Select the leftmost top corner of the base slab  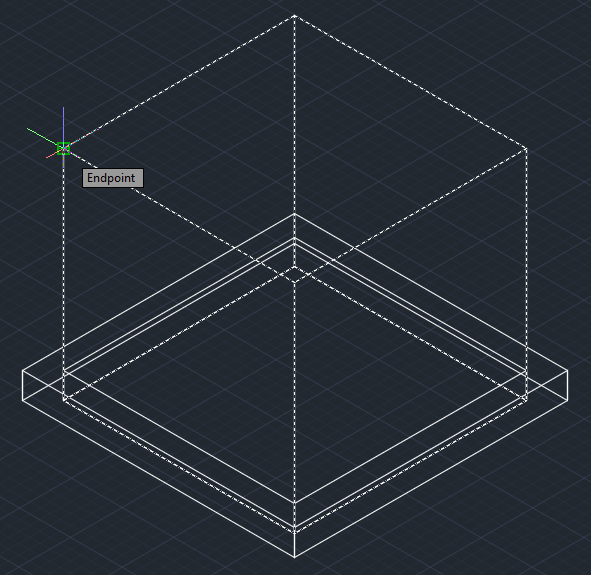[x=23, y=370]
